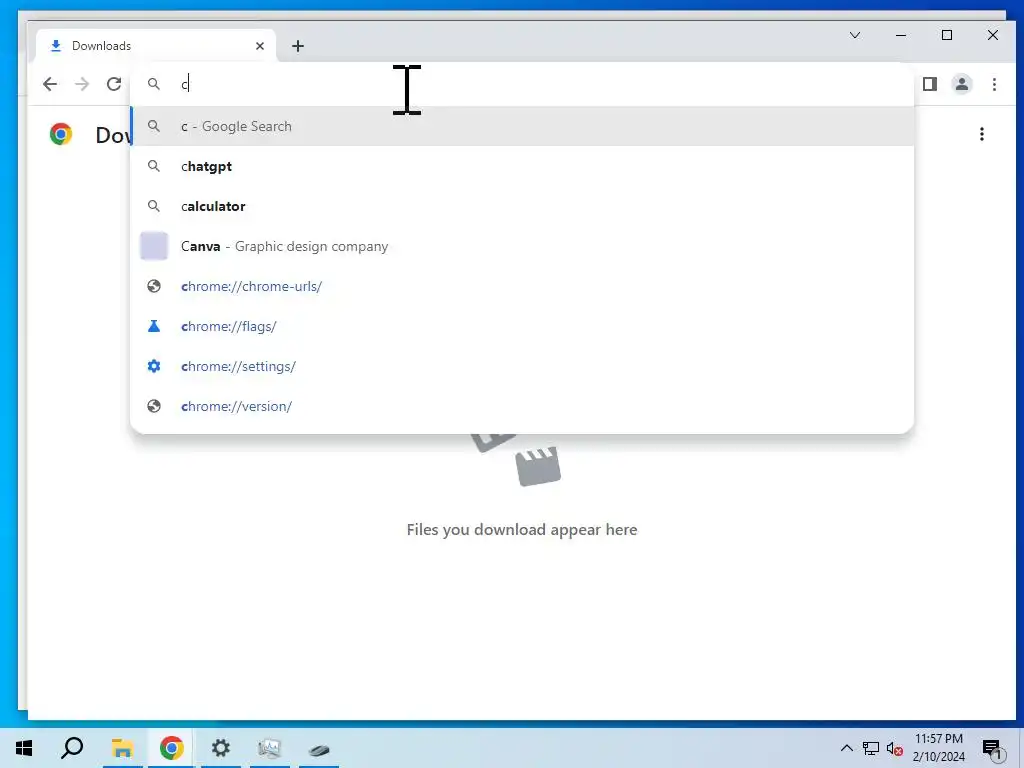Image resolution: width=1024 pixels, height=768 pixels.
Task: Click the Chrome logo on Downloads page
Action: tap(61, 134)
